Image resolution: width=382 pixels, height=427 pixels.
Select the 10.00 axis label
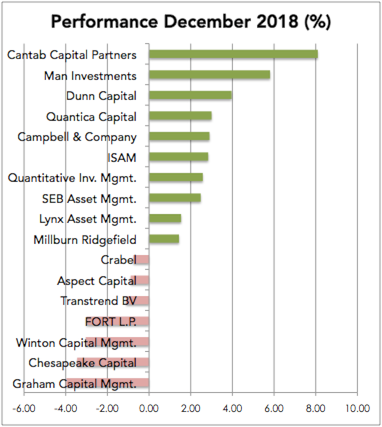pos(357,408)
